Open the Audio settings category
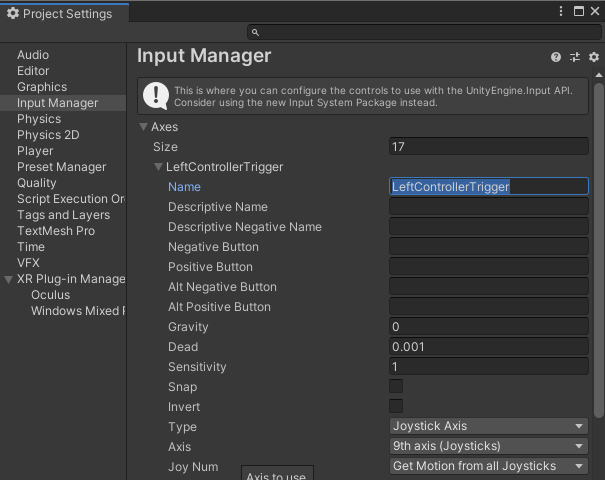The image size is (605, 480). tap(33, 55)
